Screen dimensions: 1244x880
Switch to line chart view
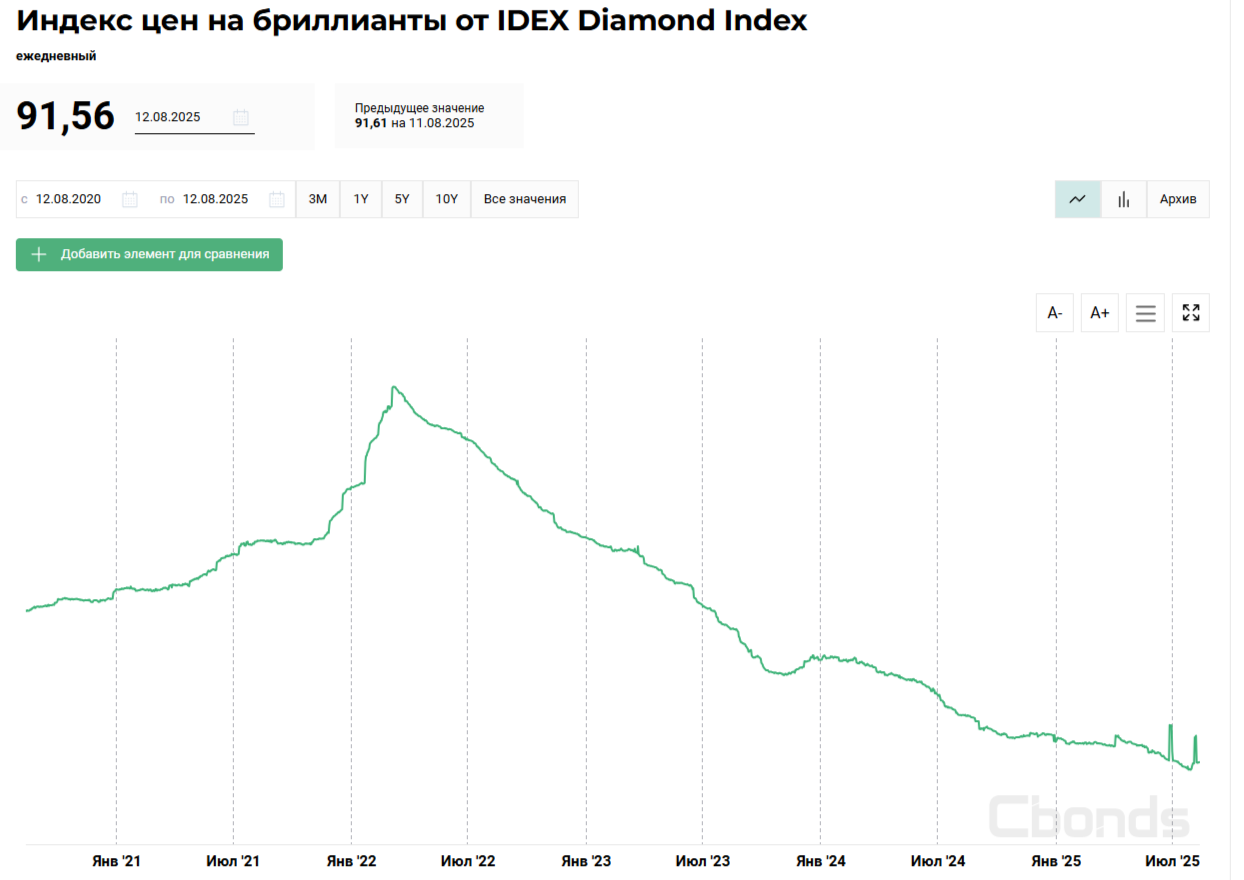[1077, 199]
